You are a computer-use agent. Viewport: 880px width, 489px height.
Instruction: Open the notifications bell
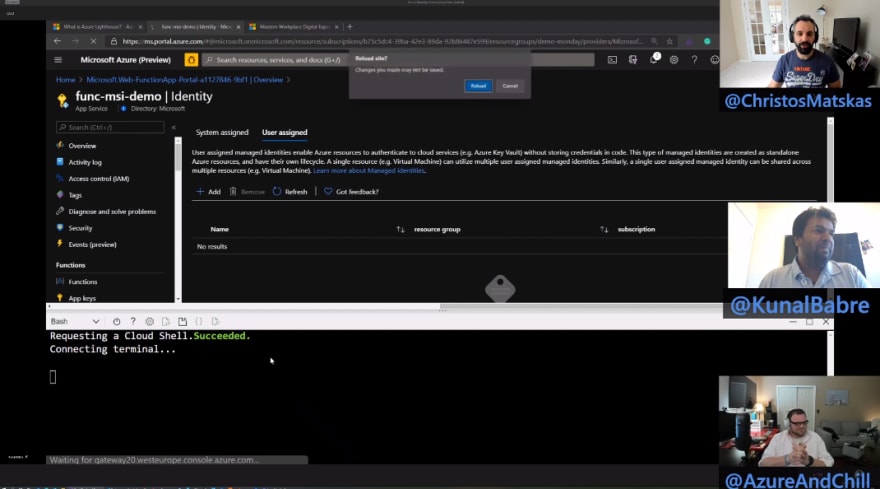(x=654, y=59)
